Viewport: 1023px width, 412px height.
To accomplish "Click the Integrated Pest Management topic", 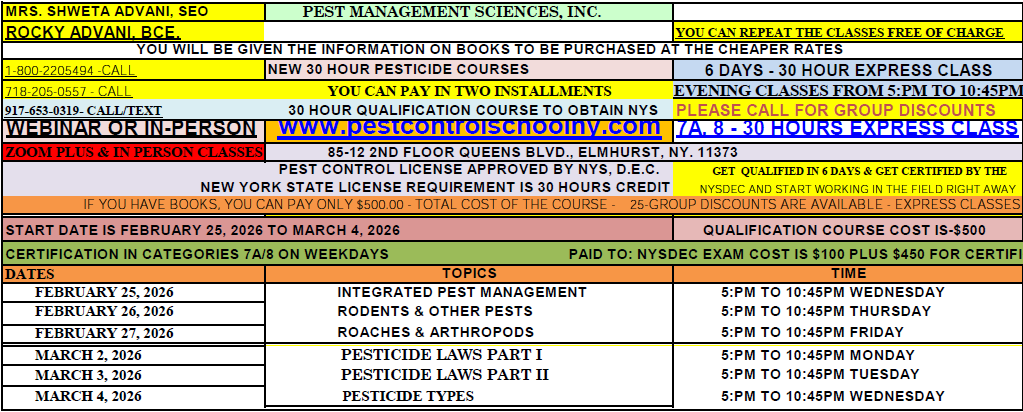I will 462,292.
